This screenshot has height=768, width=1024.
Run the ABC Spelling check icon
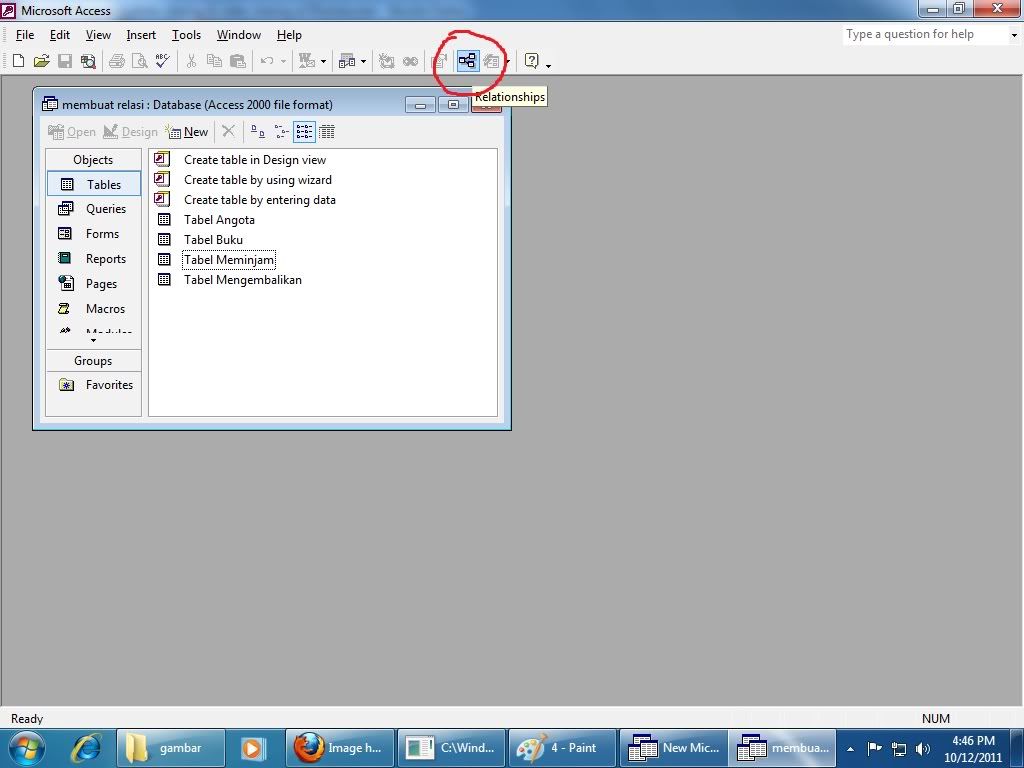pyautogui.click(x=163, y=61)
